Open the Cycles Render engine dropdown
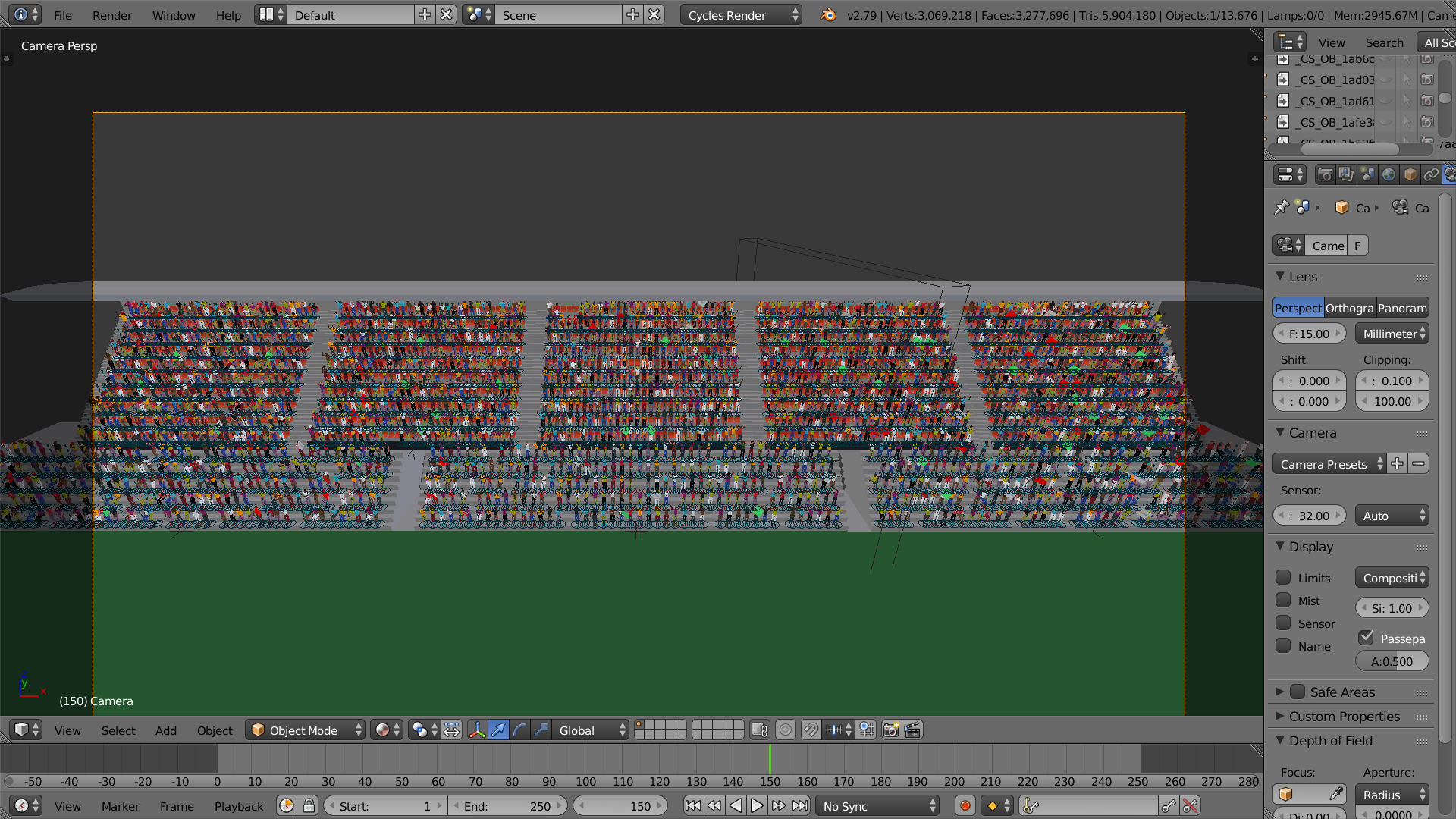This screenshot has height=819, width=1456. point(741,15)
